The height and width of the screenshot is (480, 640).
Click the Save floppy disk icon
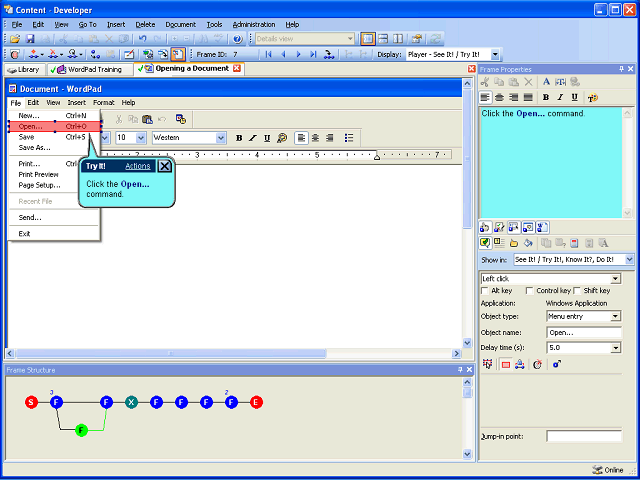coord(30,39)
